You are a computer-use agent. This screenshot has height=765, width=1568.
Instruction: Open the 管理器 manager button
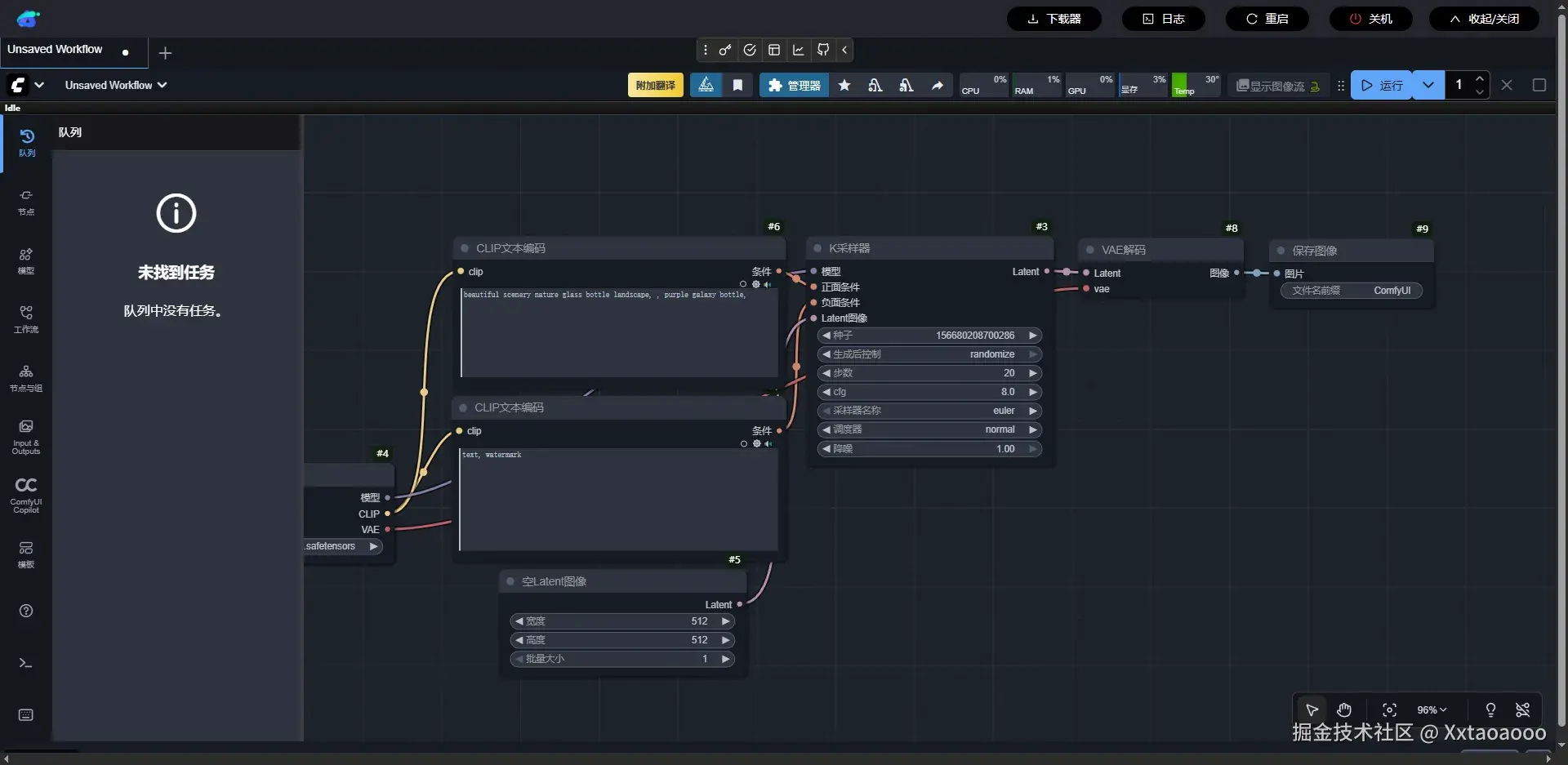tap(794, 85)
